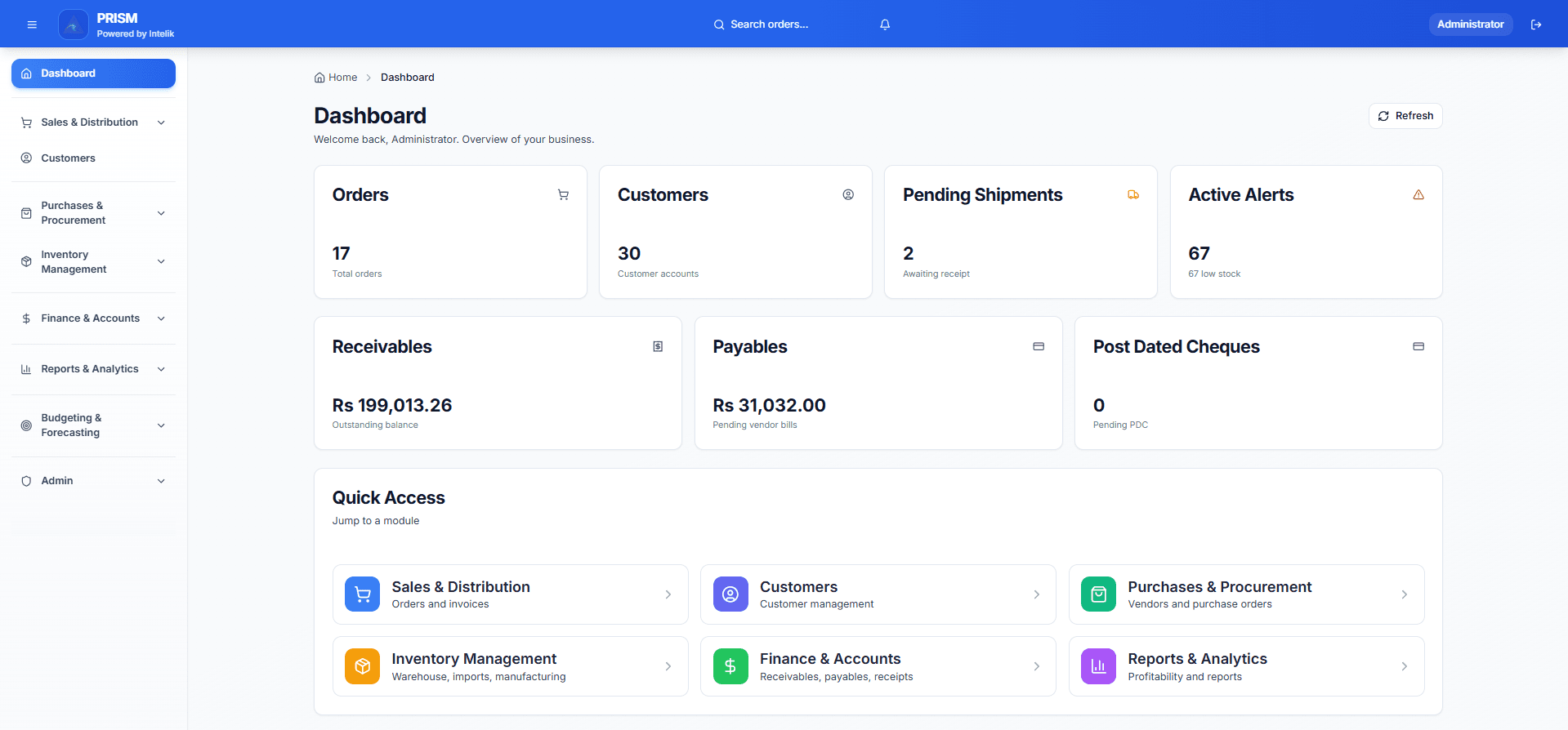
Task: Go to Home via breadcrumb
Action: [x=342, y=78]
